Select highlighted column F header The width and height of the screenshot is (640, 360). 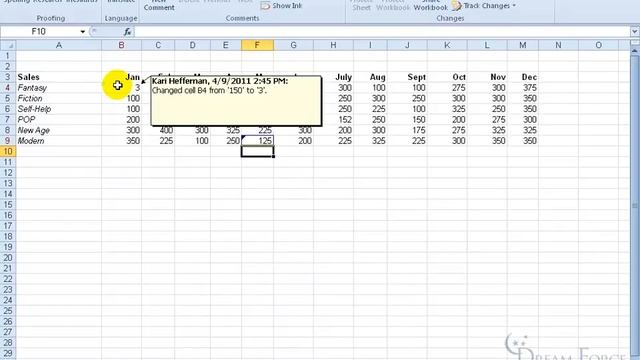[x=257, y=45]
